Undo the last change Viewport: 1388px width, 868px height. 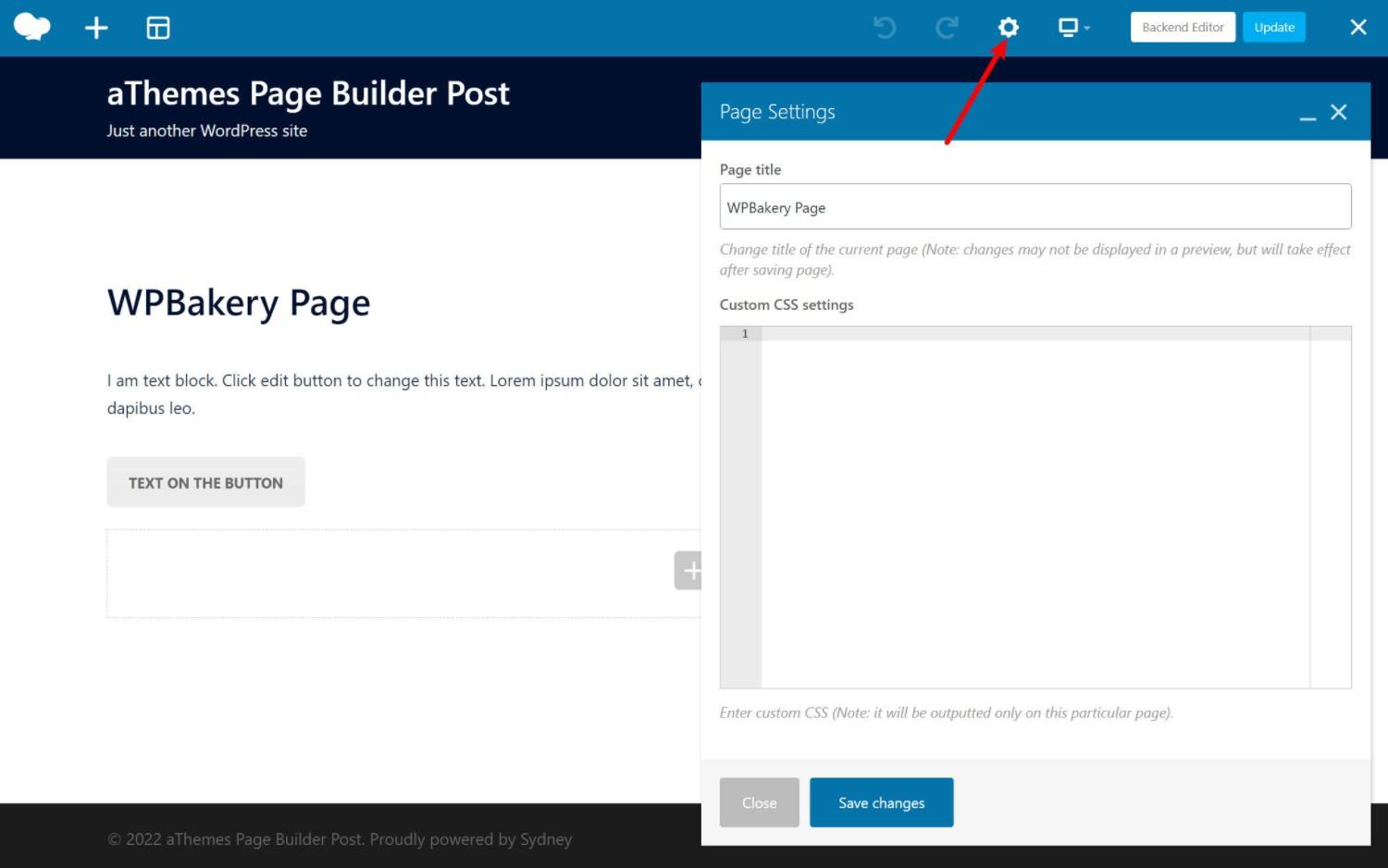pos(885,28)
